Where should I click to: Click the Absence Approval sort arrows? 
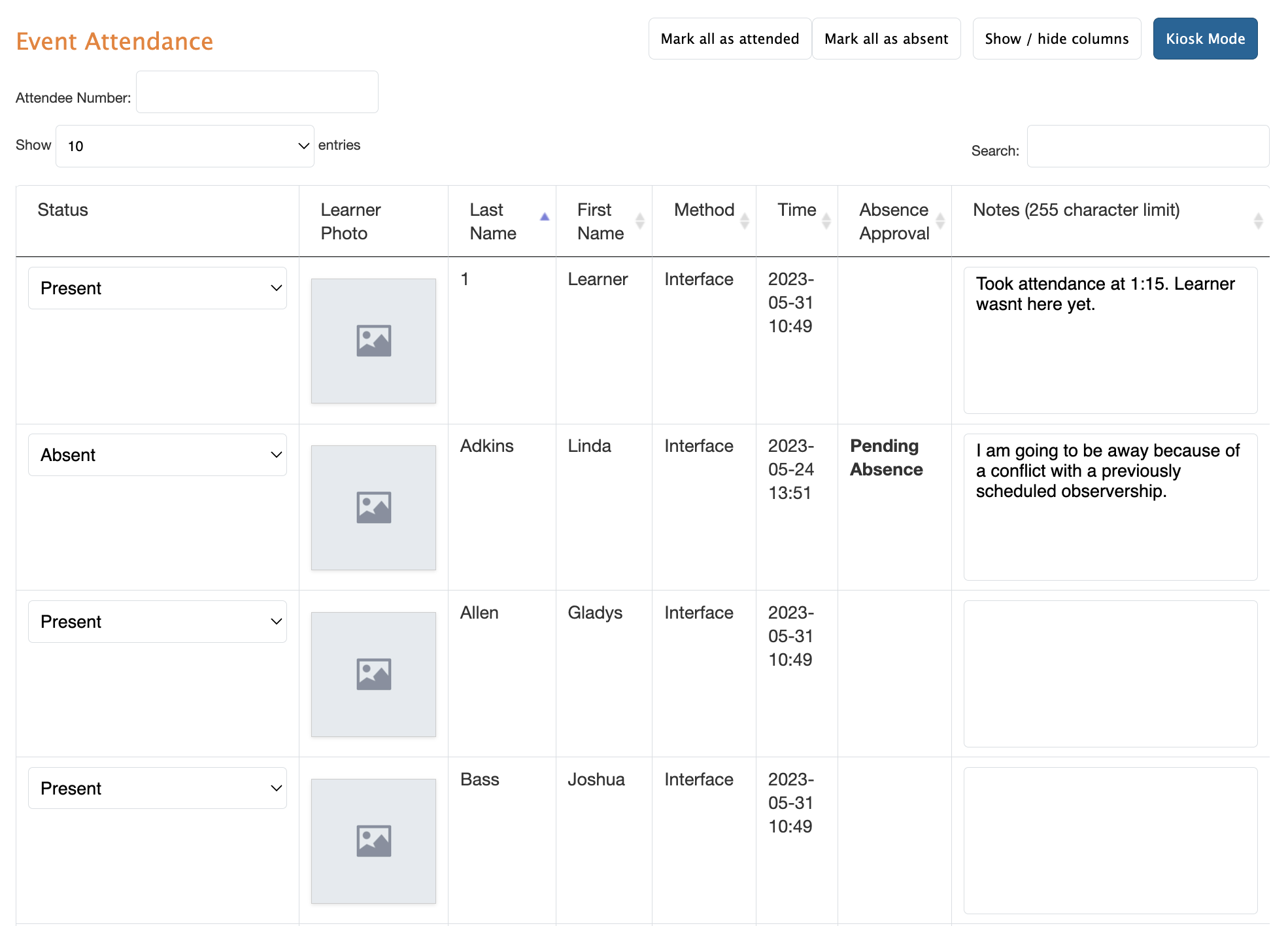(940, 222)
